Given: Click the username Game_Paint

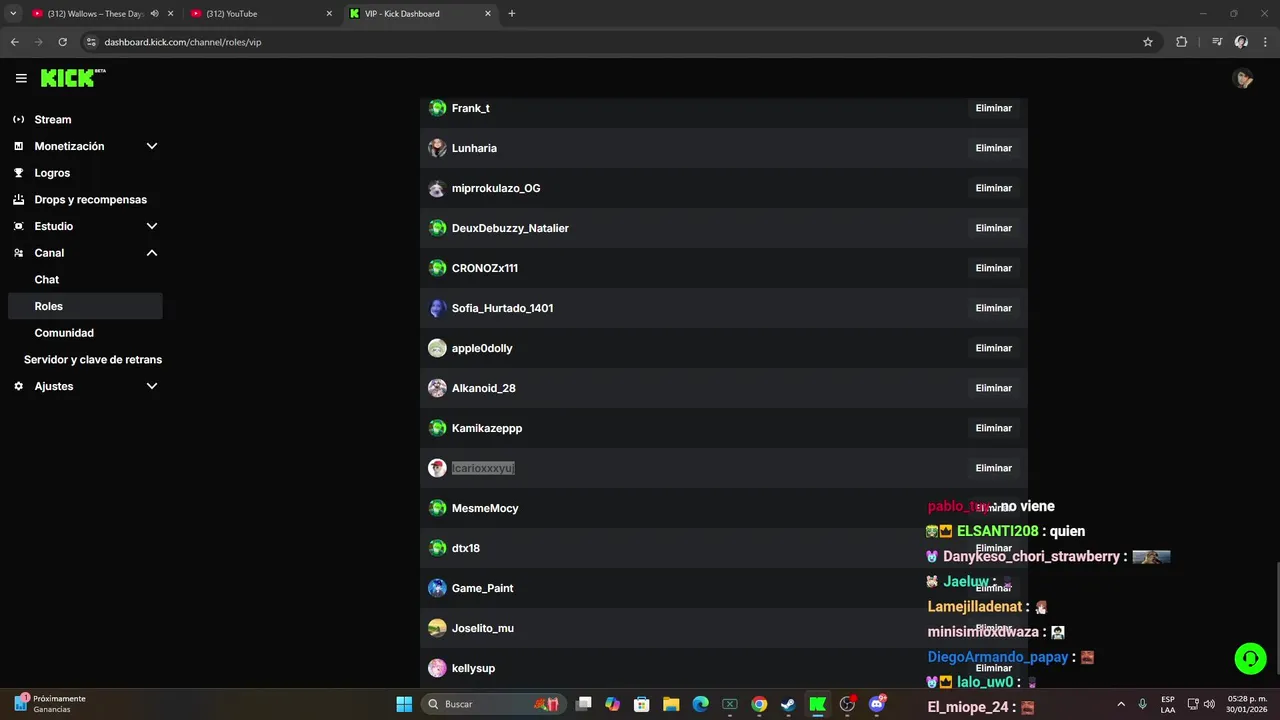Looking at the screenshot, I should tap(482, 588).
